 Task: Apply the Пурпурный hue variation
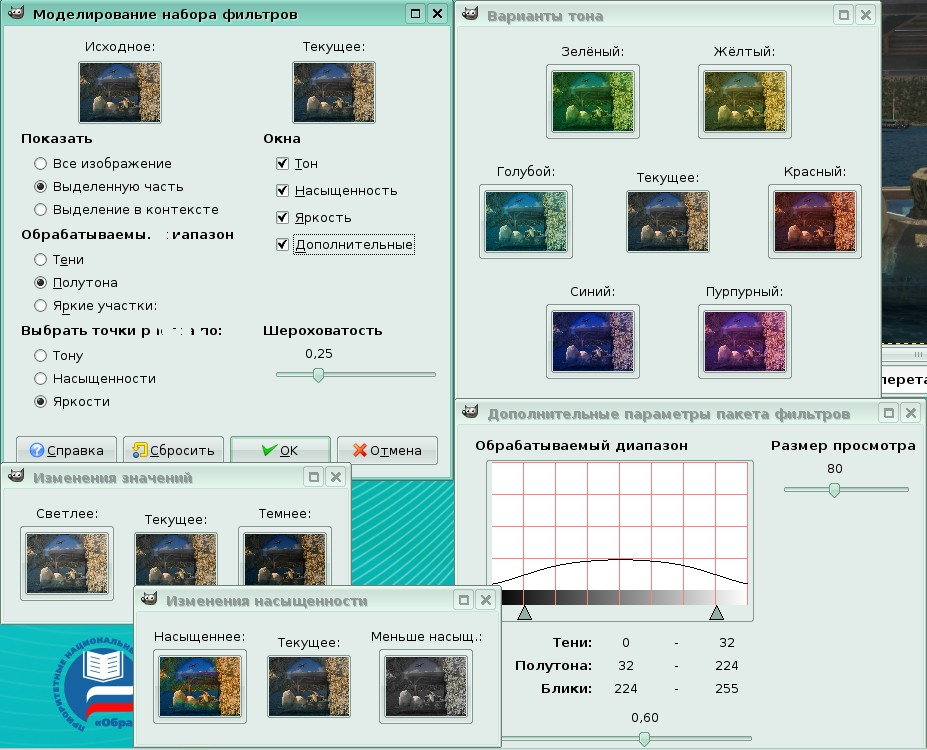[x=745, y=342]
